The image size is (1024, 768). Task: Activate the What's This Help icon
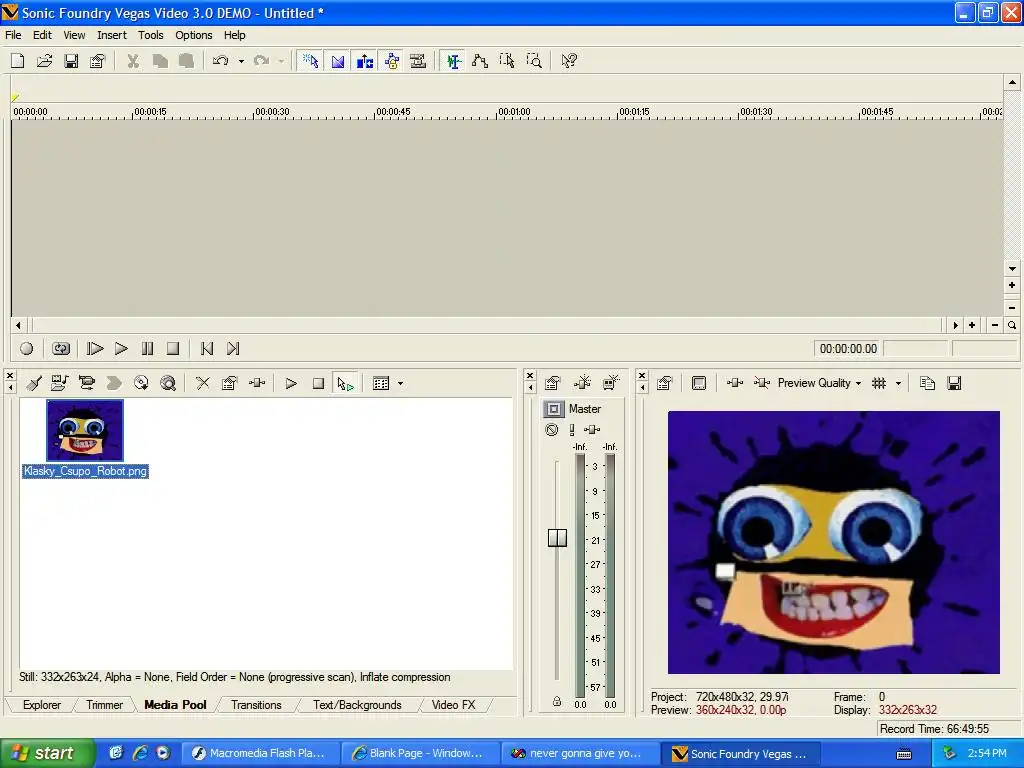click(569, 61)
